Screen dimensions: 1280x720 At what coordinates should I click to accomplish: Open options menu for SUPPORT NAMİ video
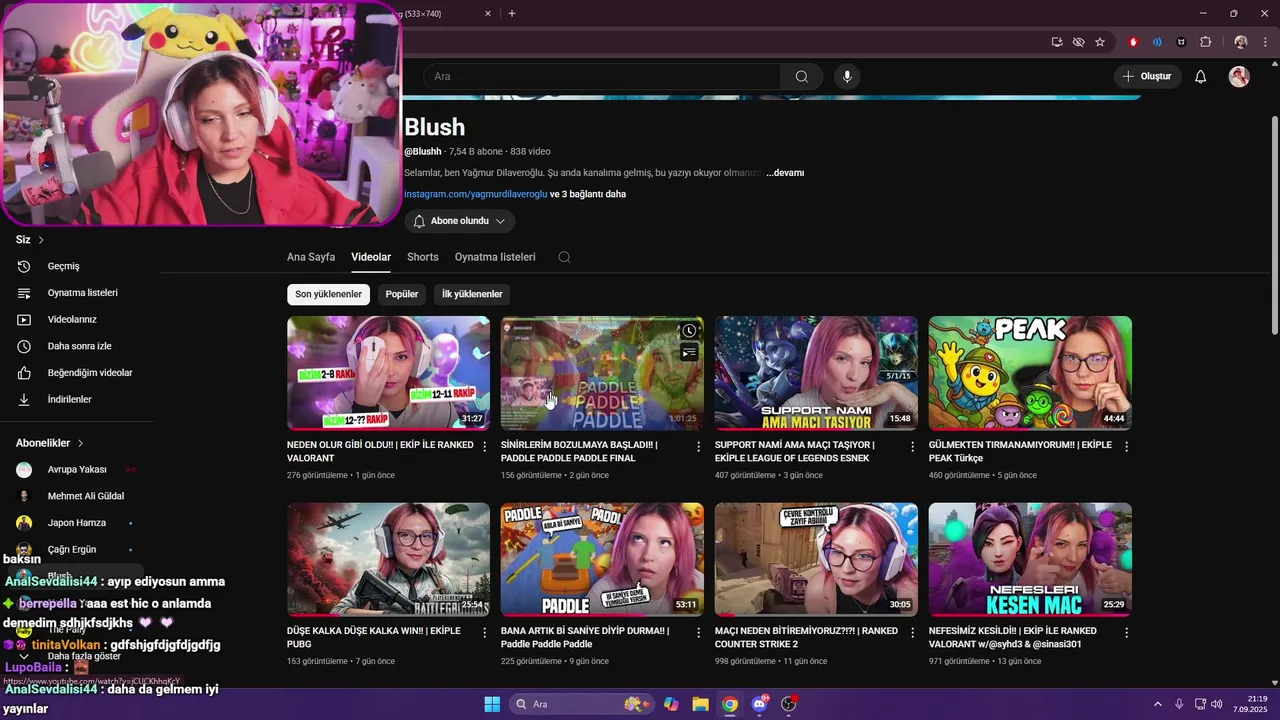tap(912, 447)
